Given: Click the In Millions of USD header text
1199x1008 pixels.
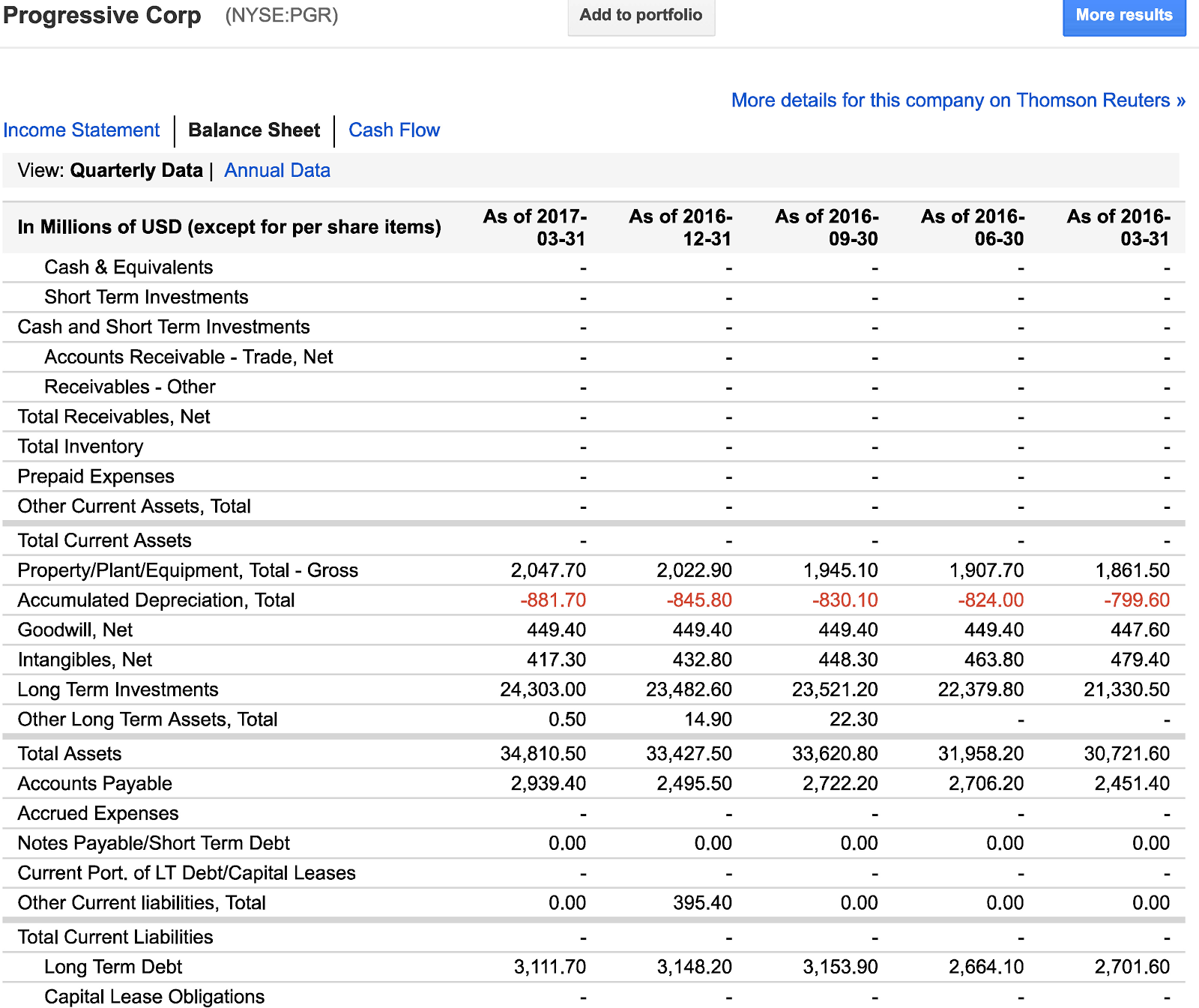Looking at the screenshot, I should tap(229, 227).
